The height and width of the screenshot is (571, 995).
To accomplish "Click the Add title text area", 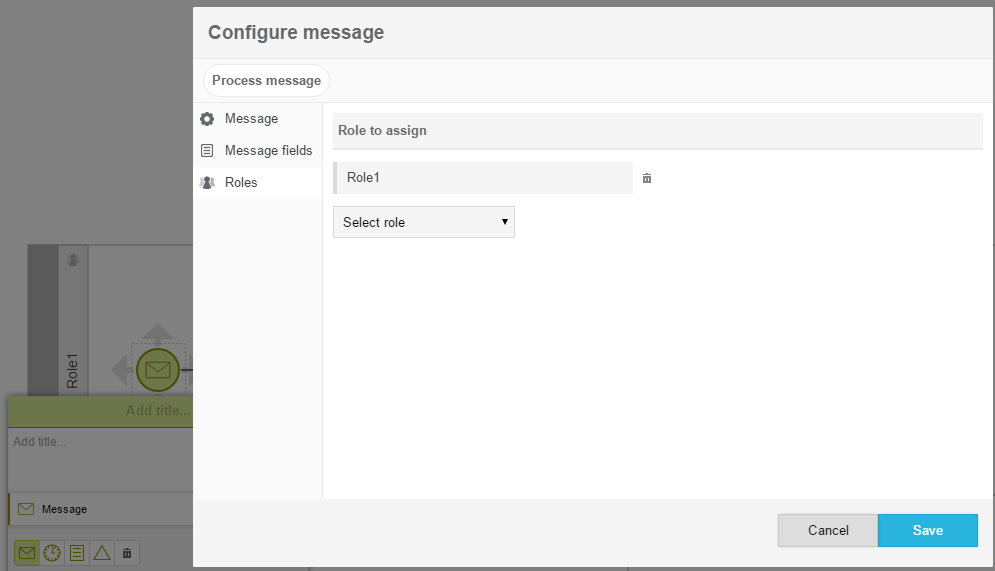I will 100,458.
